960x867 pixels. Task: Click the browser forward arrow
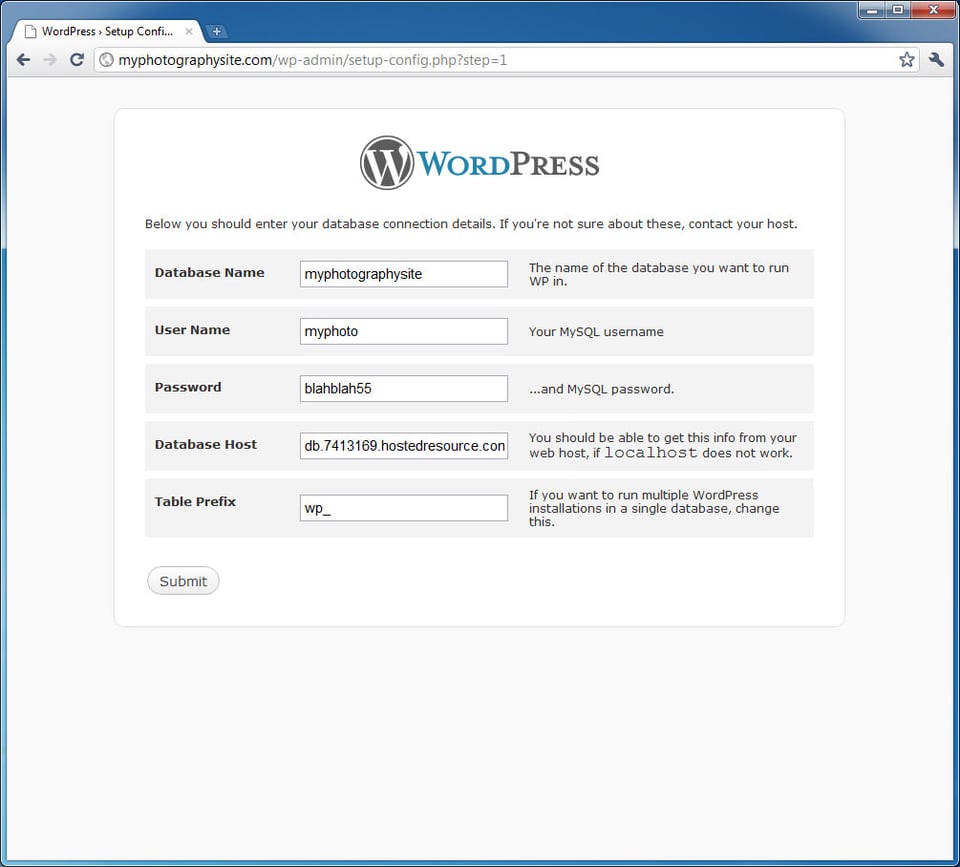[x=50, y=60]
